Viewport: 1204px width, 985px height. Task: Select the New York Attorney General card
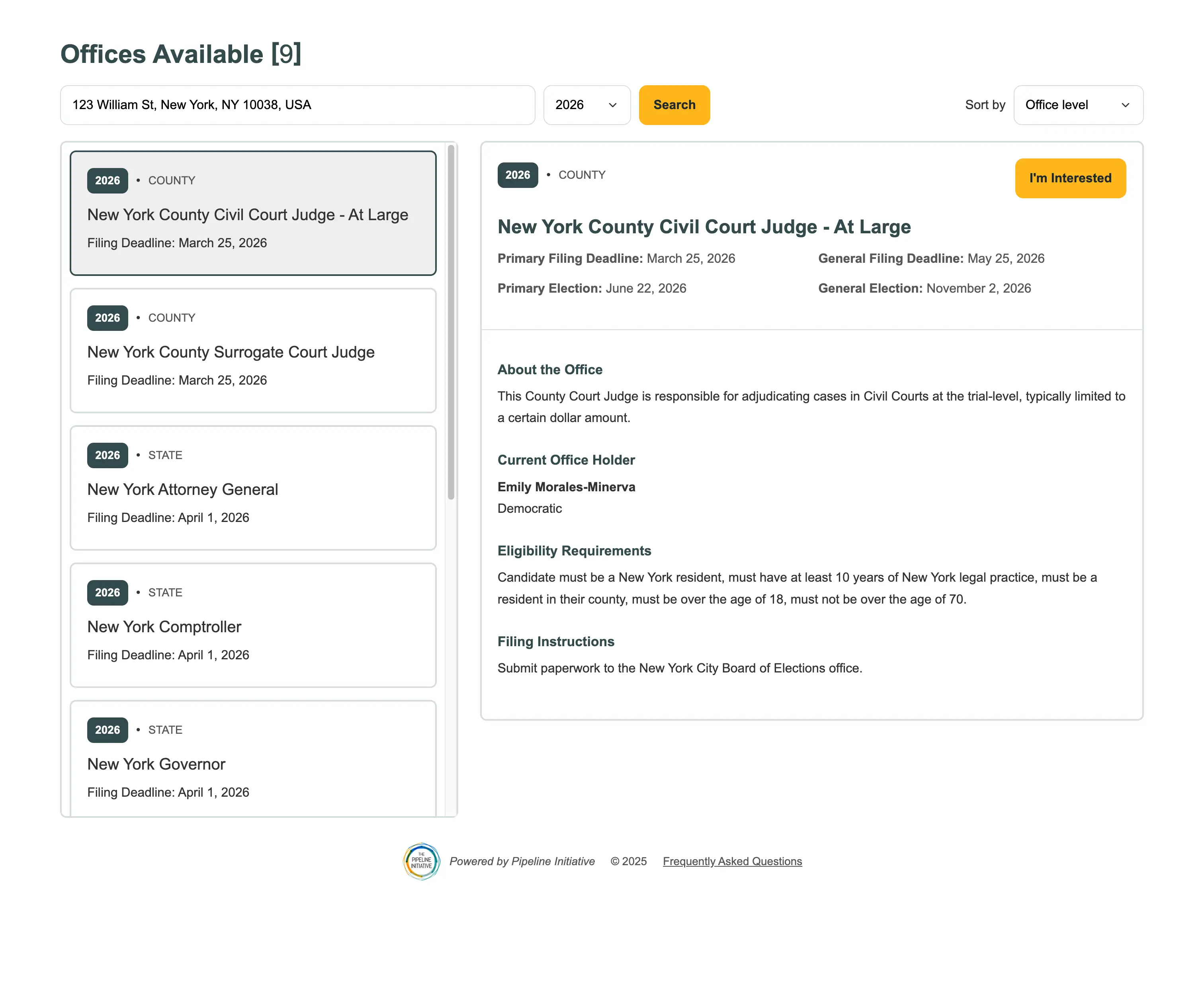[252, 488]
